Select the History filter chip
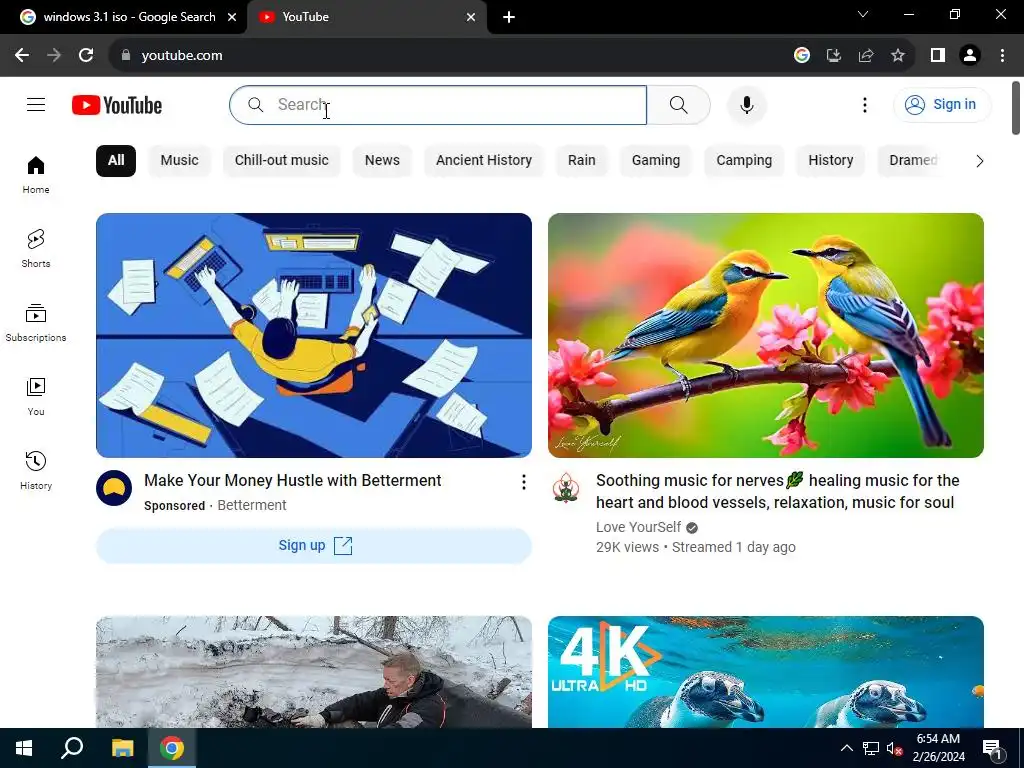 pos(831,161)
